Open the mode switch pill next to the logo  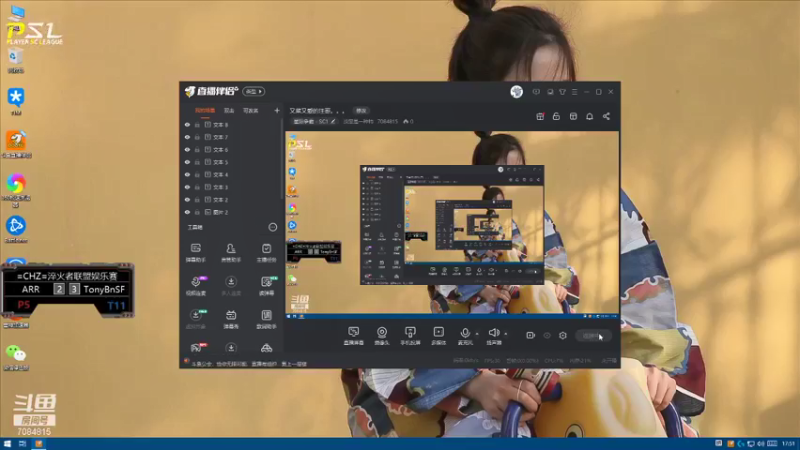(254, 91)
